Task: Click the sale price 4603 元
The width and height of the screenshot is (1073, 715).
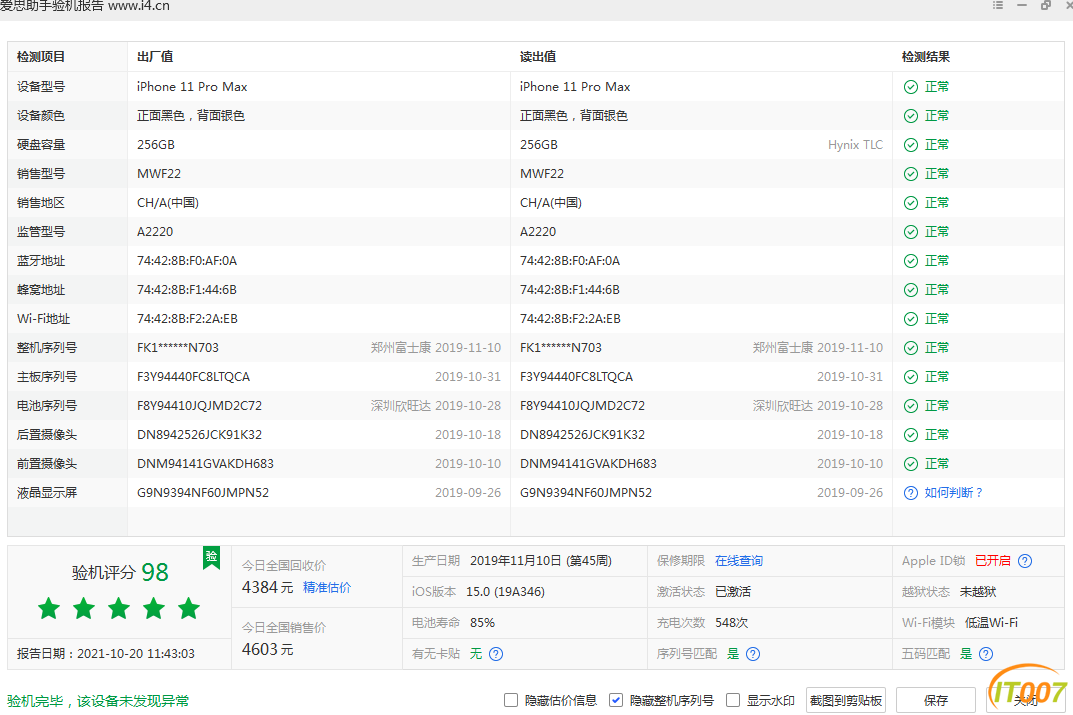Action: click(268, 649)
